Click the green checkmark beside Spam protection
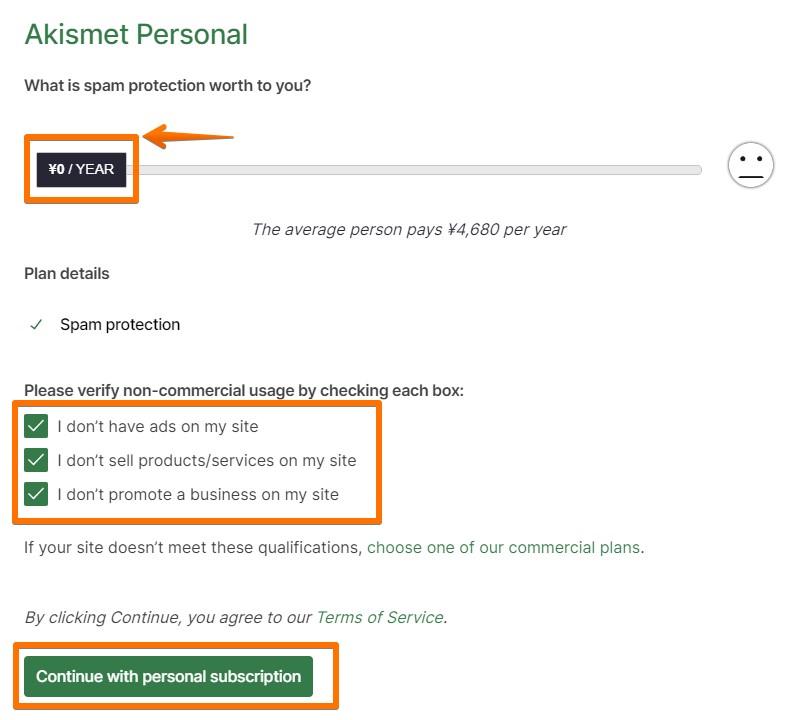The width and height of the screenshot is (807, 720). pos(37,325)
